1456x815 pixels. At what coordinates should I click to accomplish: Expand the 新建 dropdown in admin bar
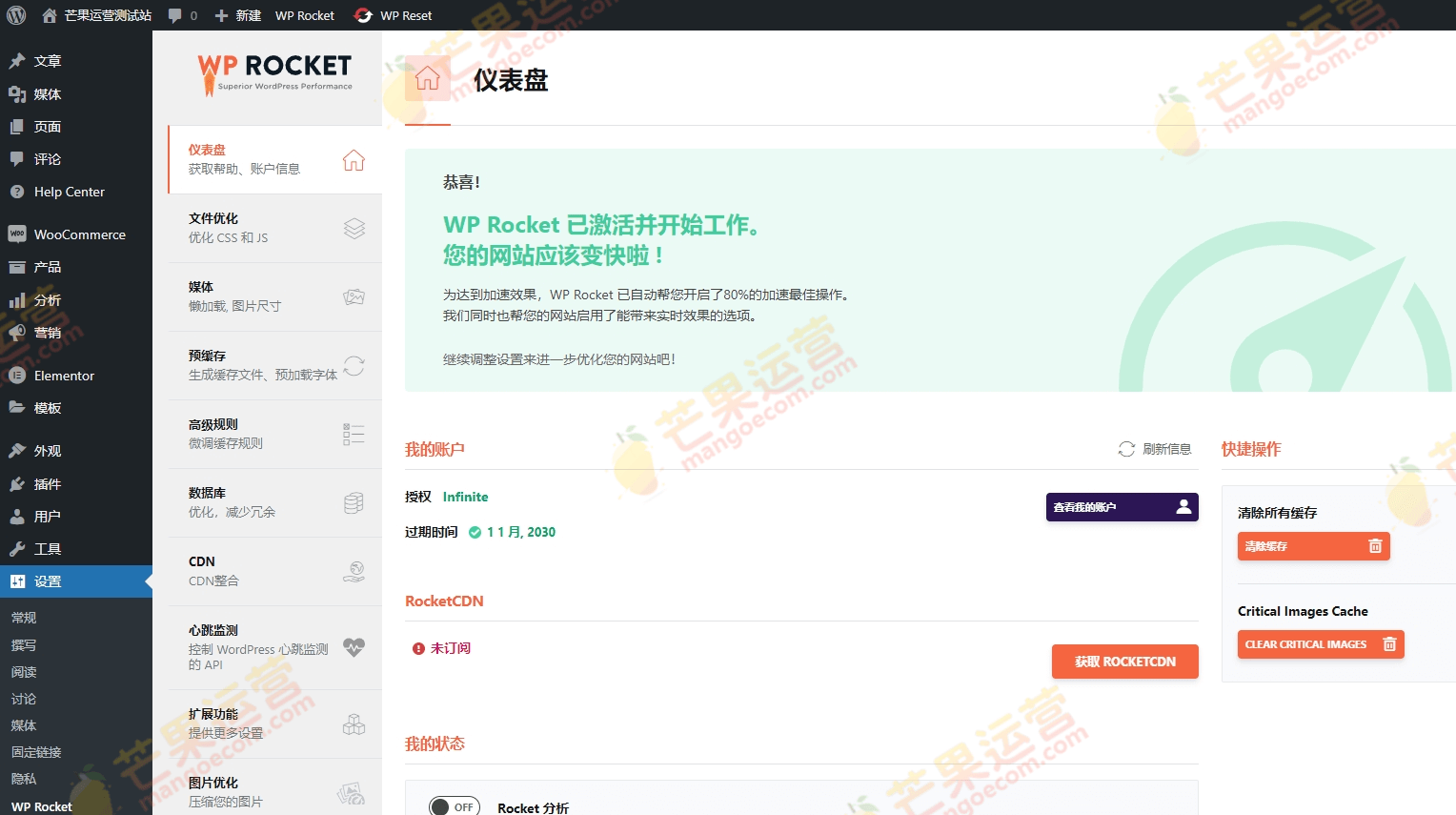tap(237, 15)
